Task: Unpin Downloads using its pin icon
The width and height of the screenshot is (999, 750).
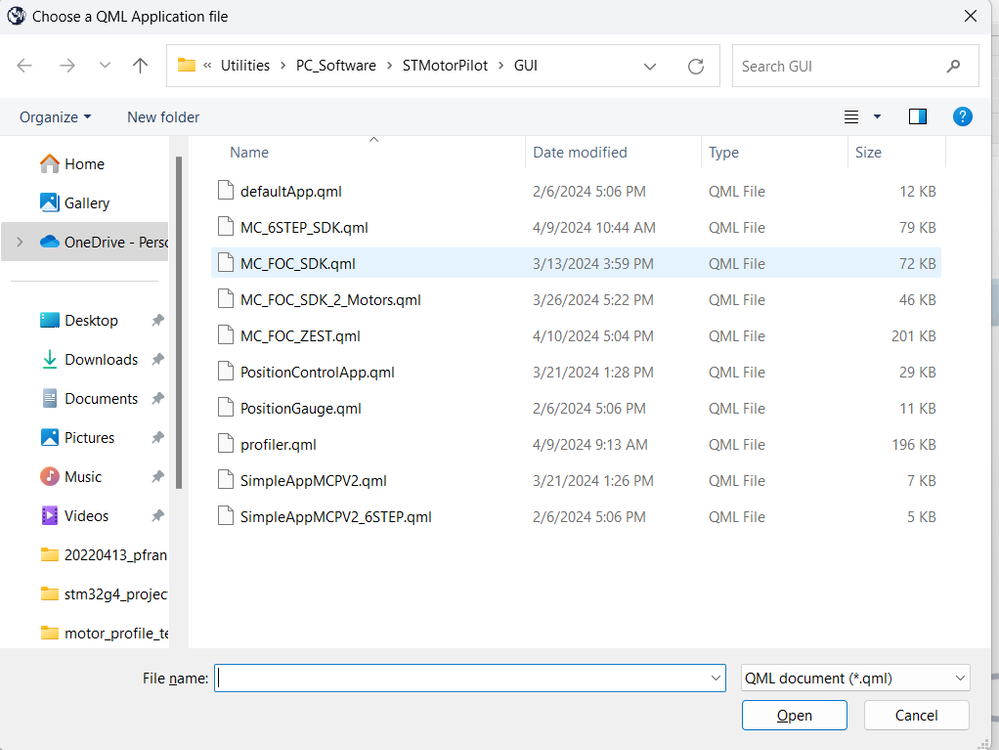Action: (158, 359)
